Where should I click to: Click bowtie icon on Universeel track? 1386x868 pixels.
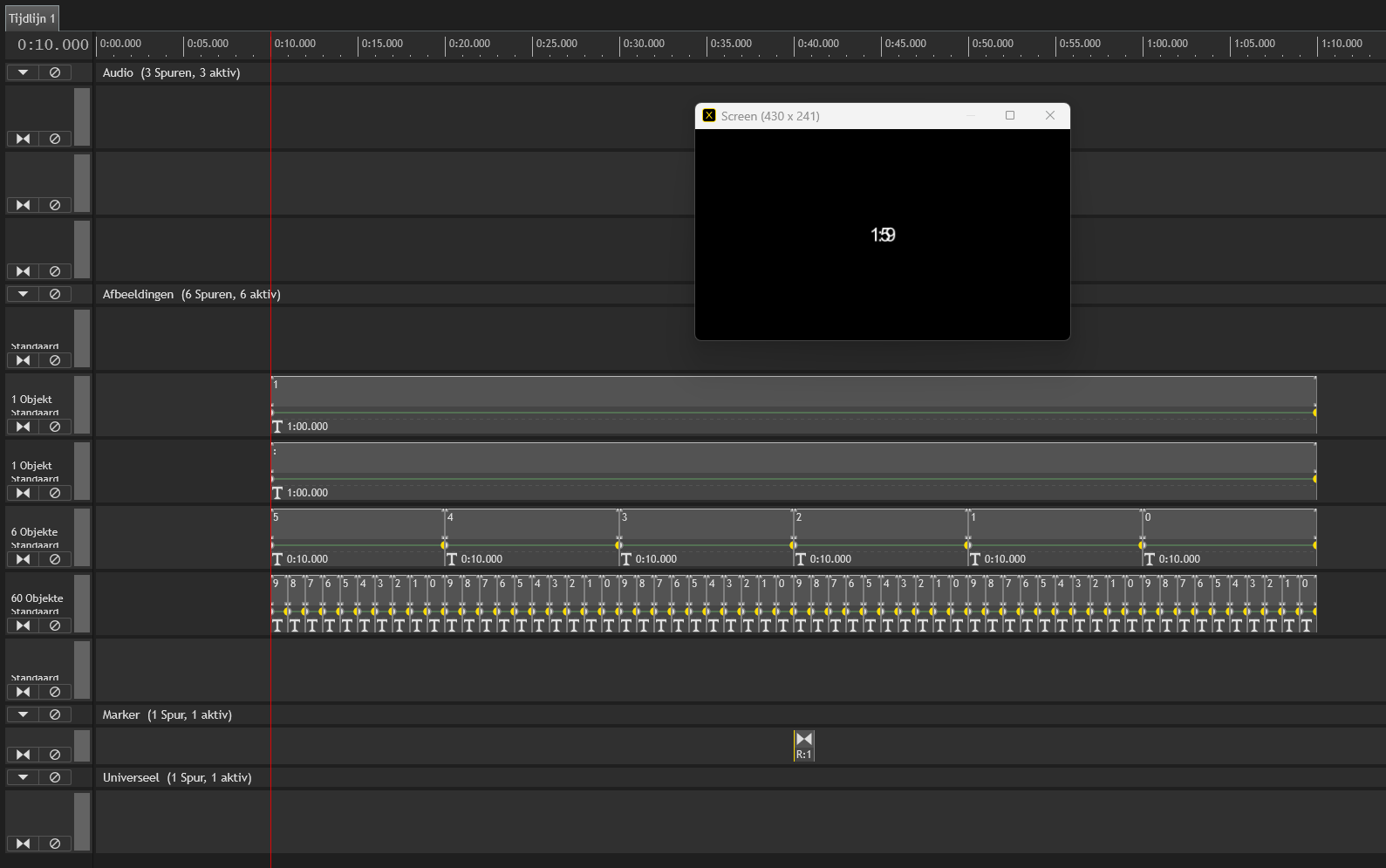coord(23,844)
